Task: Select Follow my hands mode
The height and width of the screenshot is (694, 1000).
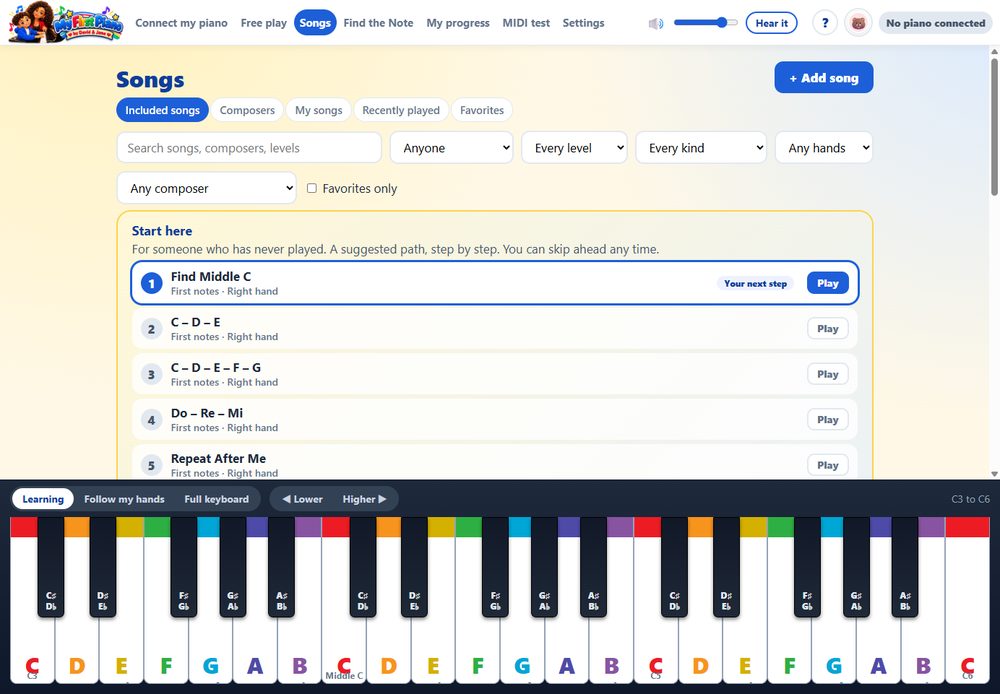Action: click(124, 499)
